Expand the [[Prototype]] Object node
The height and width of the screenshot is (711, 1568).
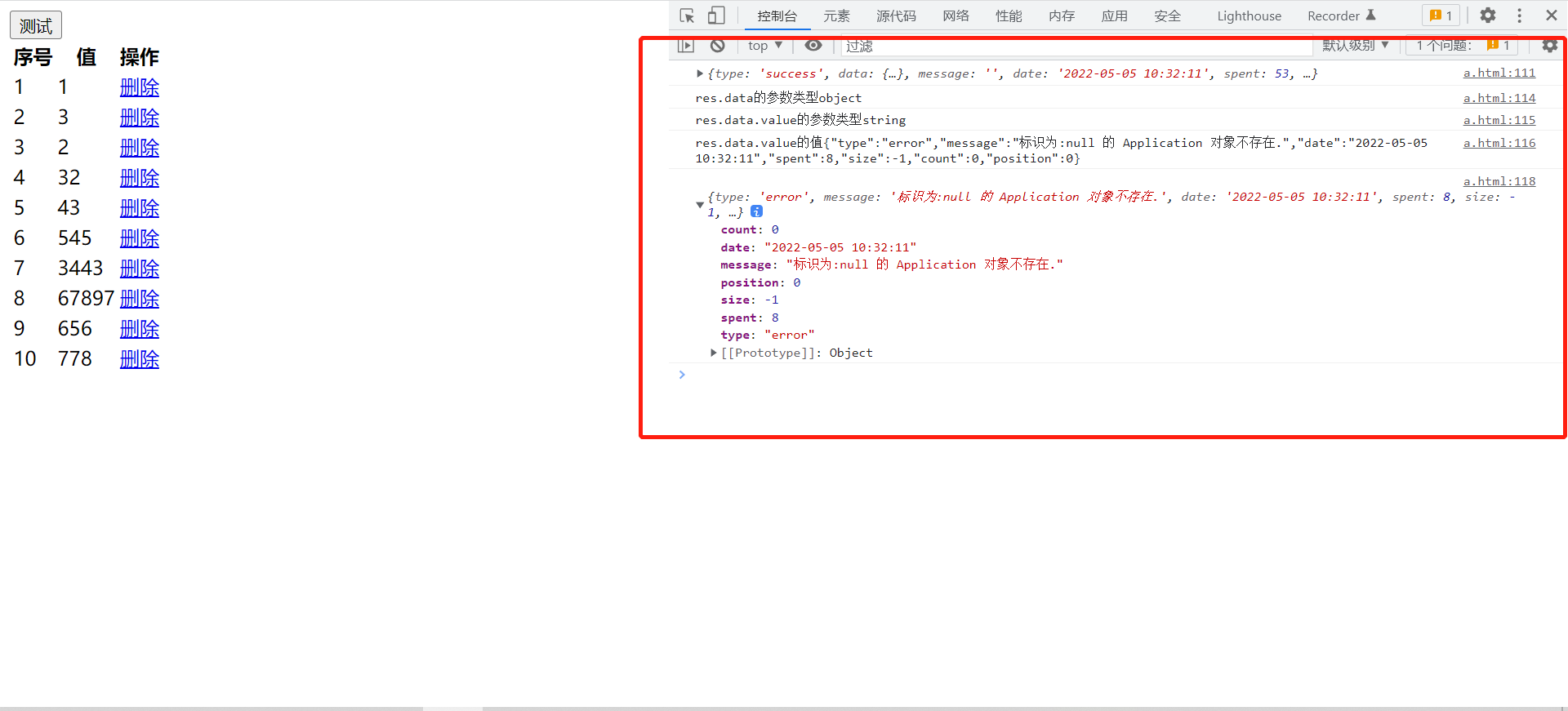(714, 353)
